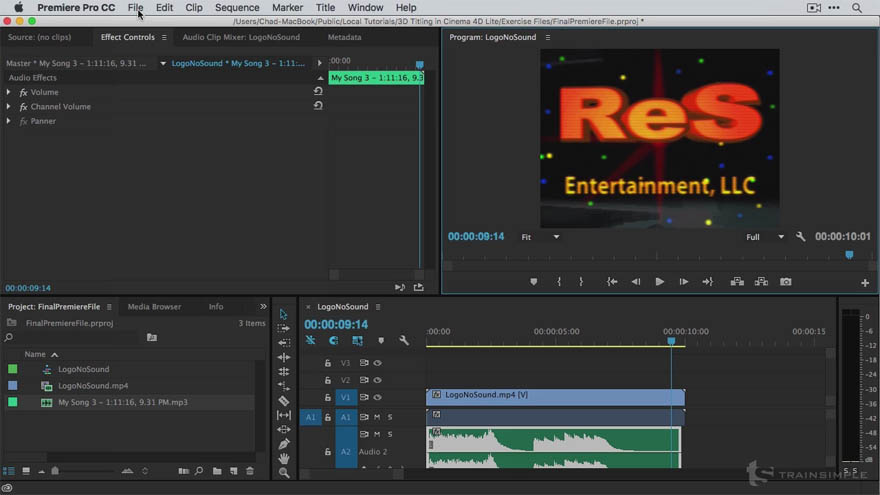Screen dimensions: 880x495
Task: Select the Ripple Edit tool
Action: tap(284, 342)
